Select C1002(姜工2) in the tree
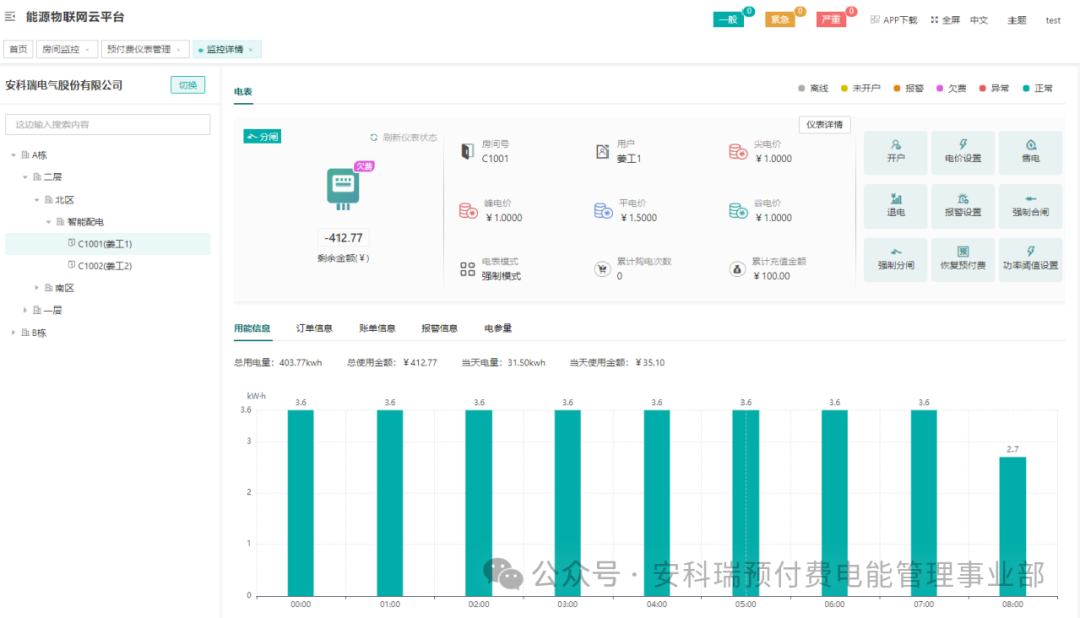The width and height of the screenshot is (1080, 618). 107,266
